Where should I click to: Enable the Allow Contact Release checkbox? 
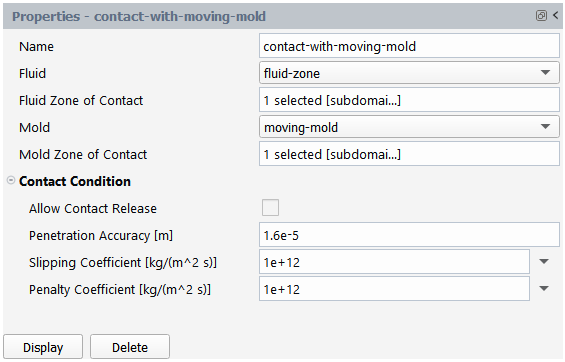point(270,208)
